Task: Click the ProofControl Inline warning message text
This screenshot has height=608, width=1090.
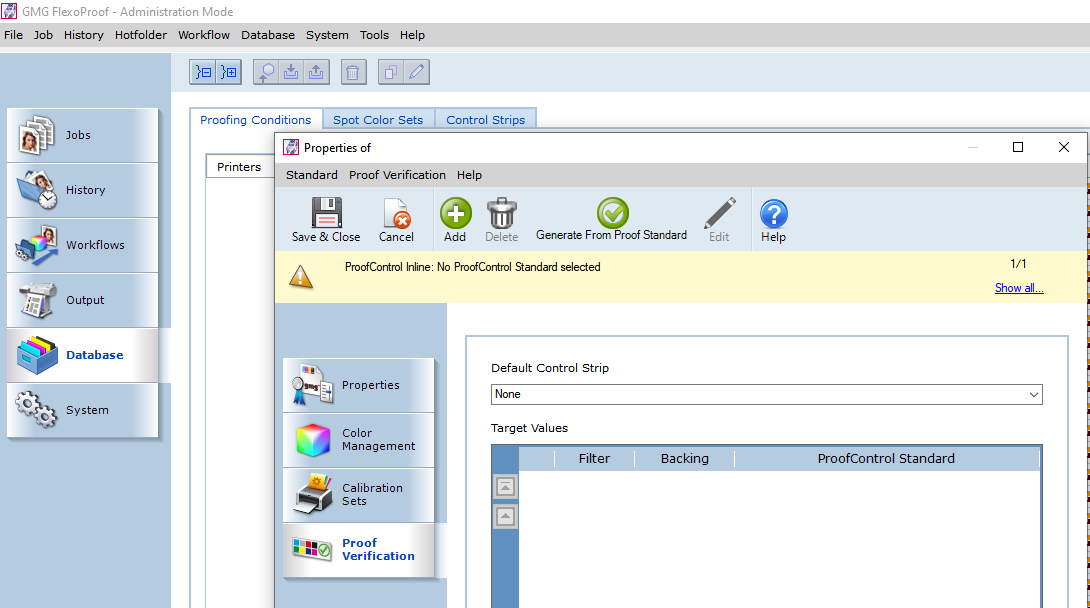Action: (473, 267)
